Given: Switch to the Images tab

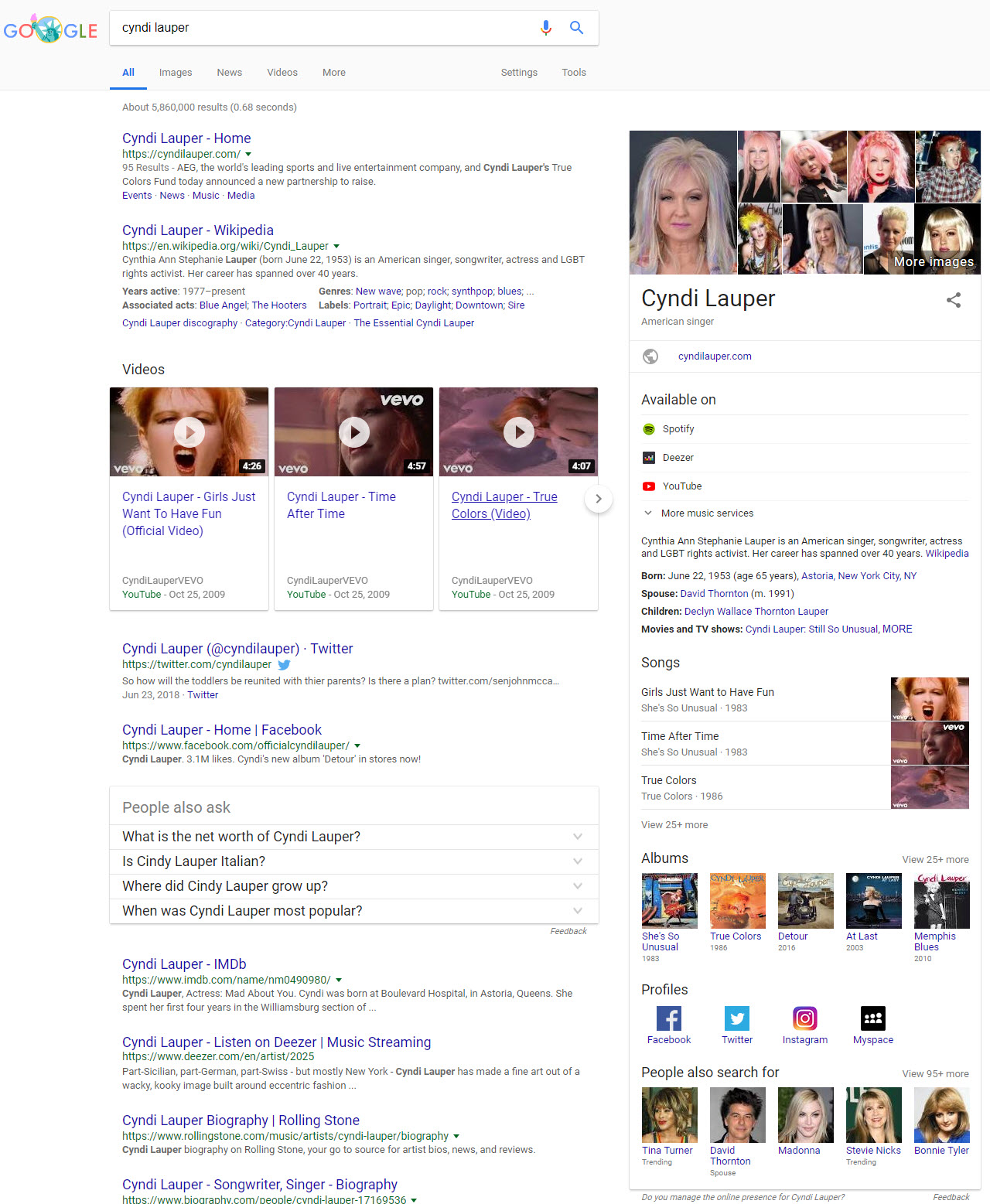Looking at the screenshot, I should tap(176, 73).
